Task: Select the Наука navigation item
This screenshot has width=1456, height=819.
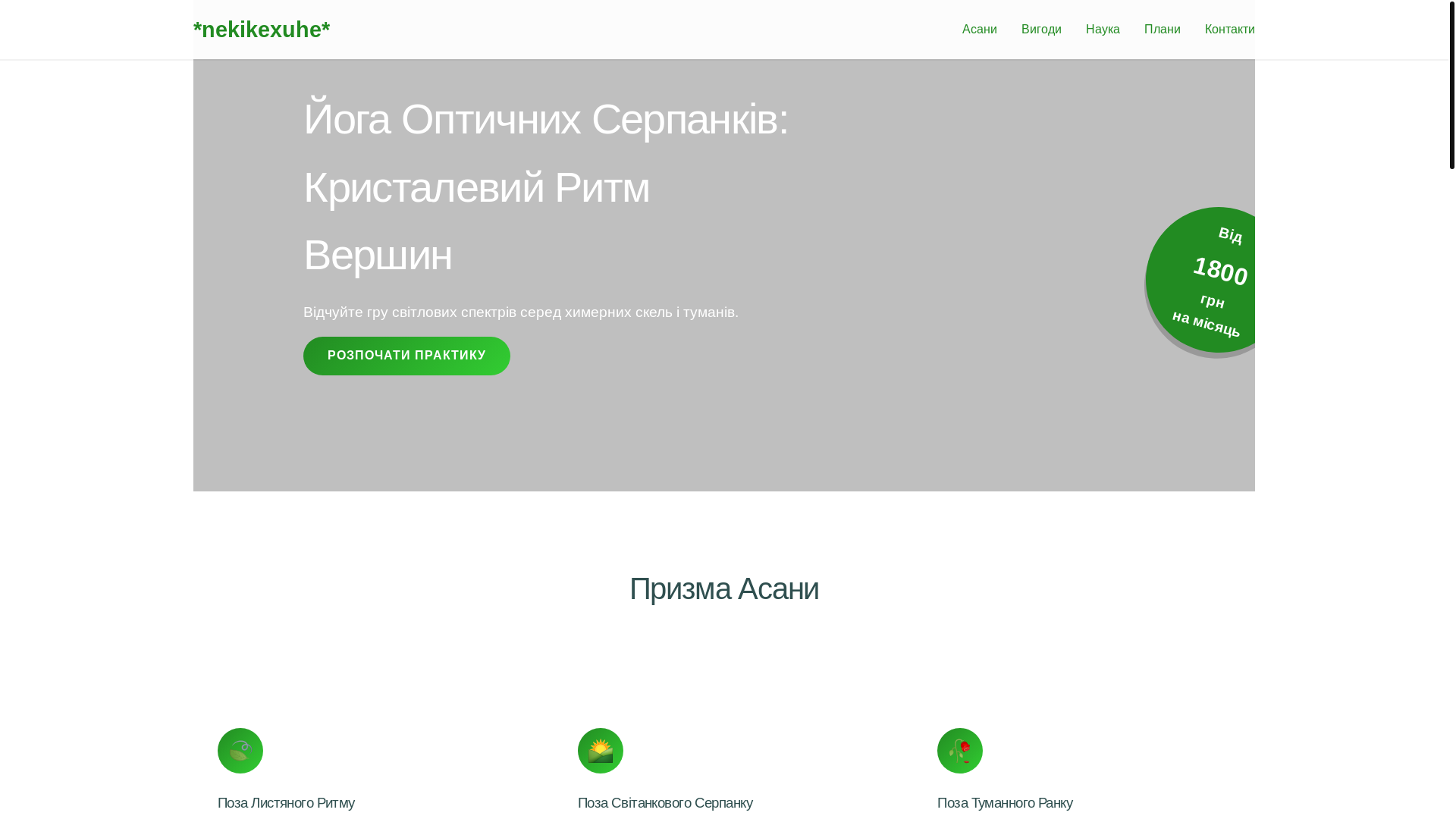Action: [x=1103, y=30]
